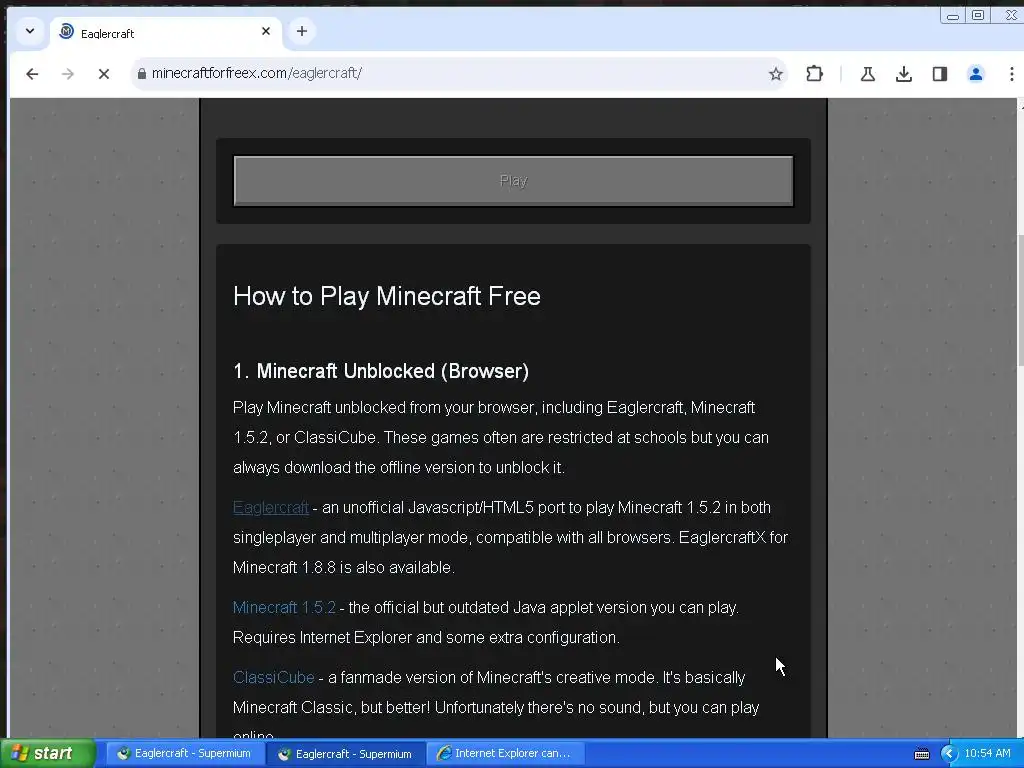Click the 10:54 AM clock
The width and height of the screenshot is (1024, 768).
click(x=987, y=753)
